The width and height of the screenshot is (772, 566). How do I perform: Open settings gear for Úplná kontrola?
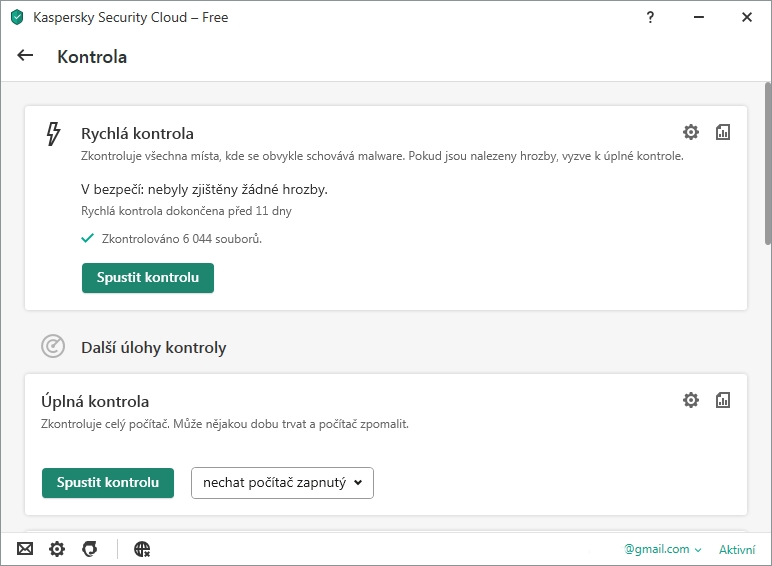click(691, 400)
